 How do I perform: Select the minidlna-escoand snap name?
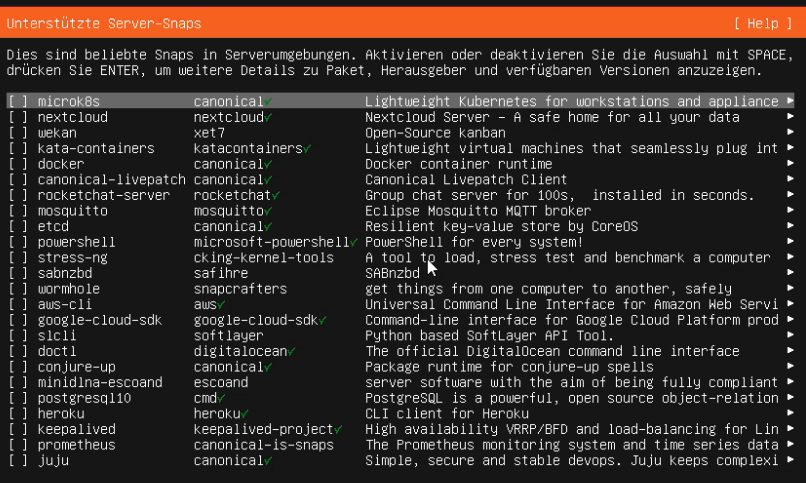click(100, 382)
